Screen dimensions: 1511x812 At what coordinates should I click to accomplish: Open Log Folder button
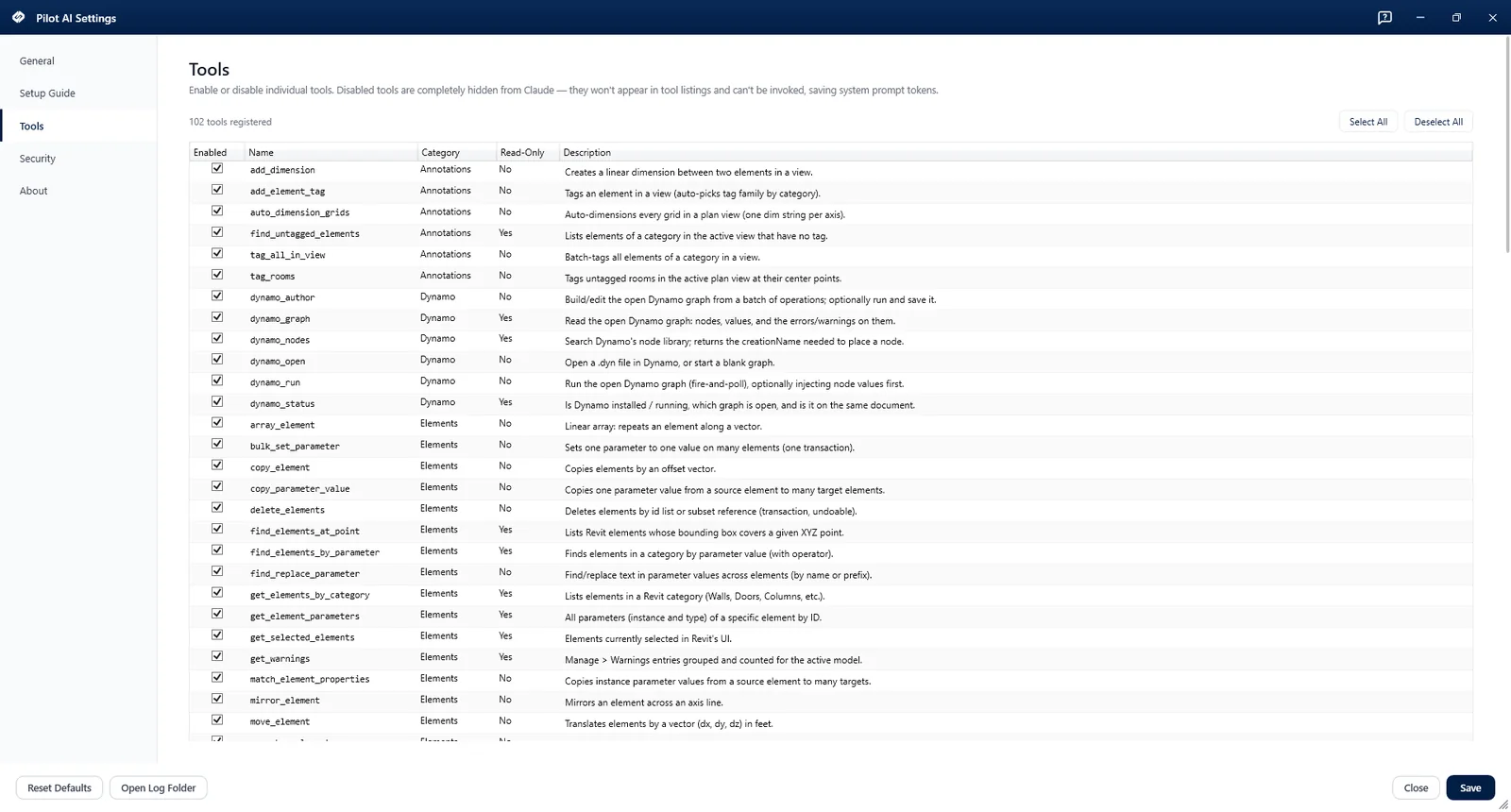(x=158, y=787)
